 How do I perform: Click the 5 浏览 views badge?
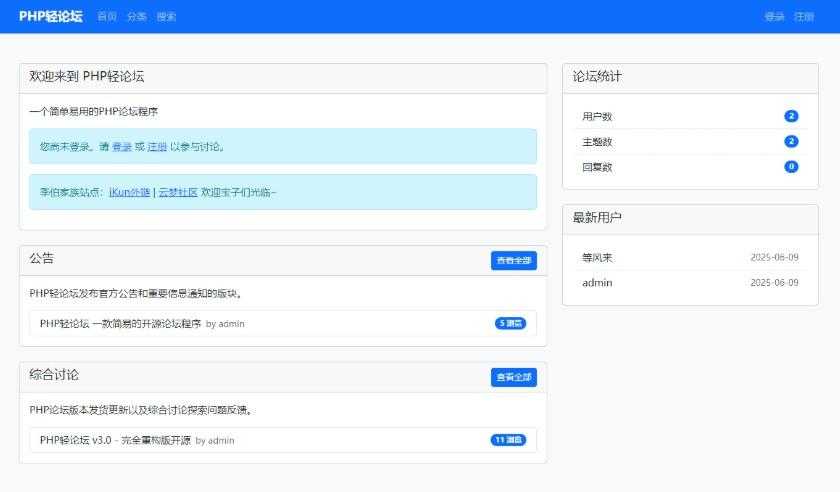(x=510, y=324)
